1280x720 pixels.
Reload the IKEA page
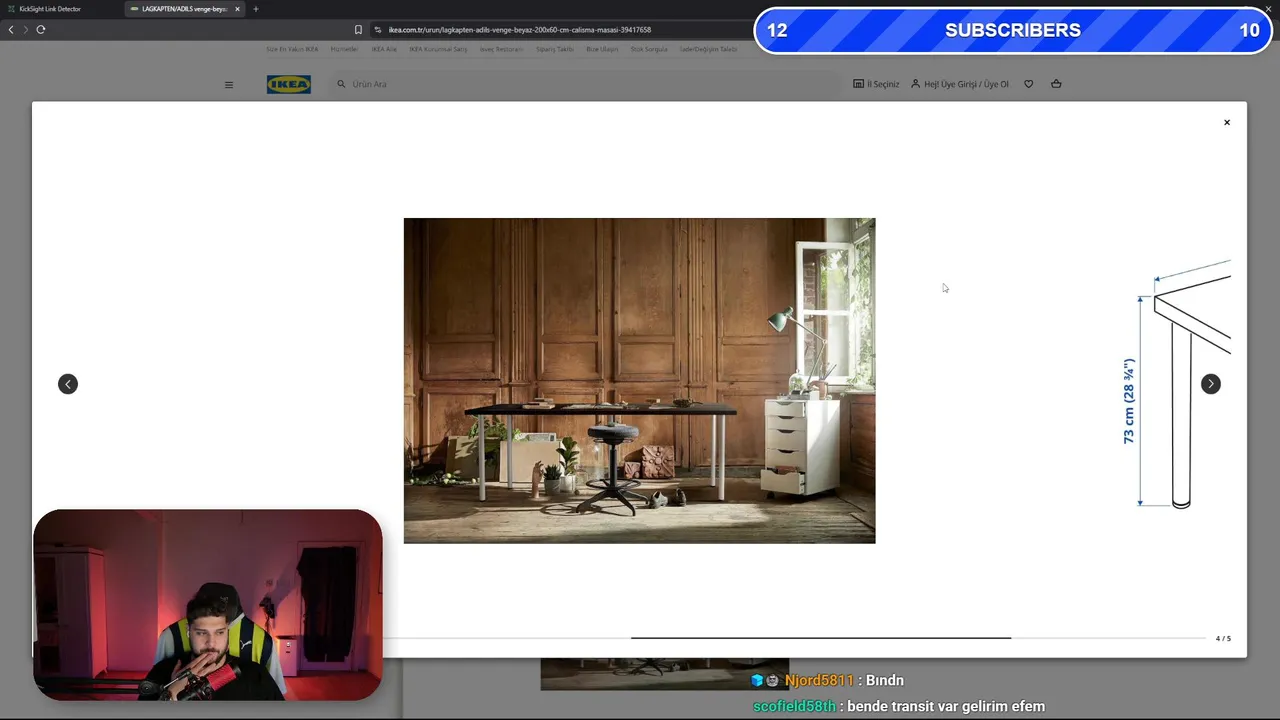pyautogui.click(x=41, y=30)
